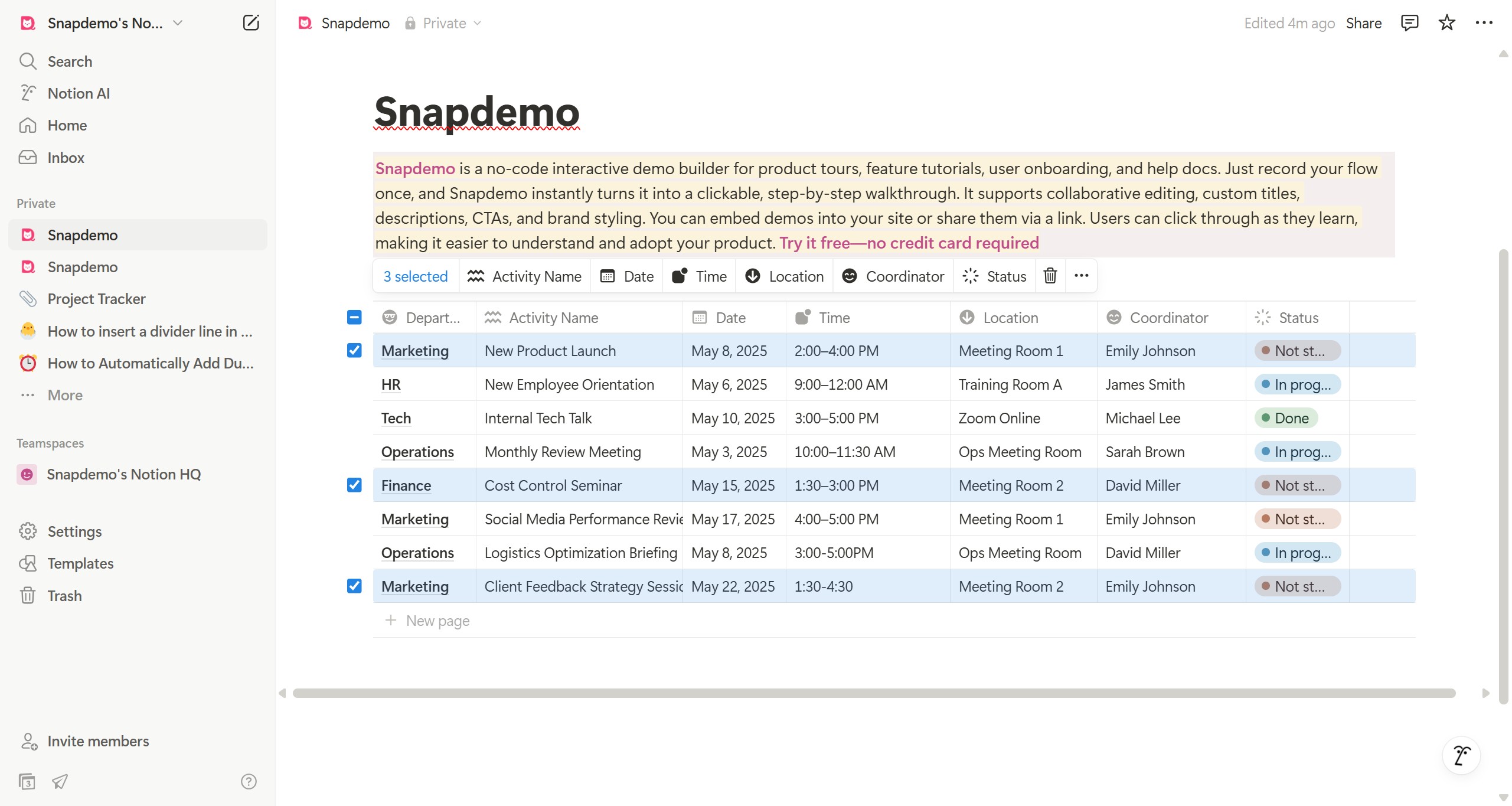This screenshot has height=806, width=1512.
Task: Open the help question mark icon
Action: [x=249, y=782]
